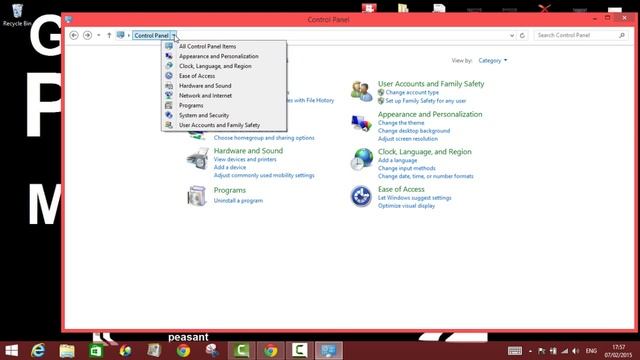Image resolution: width=640 pixels, height=360 pixels.
Task: Open Set up Family Safety for any user
Action: (426, 101)
